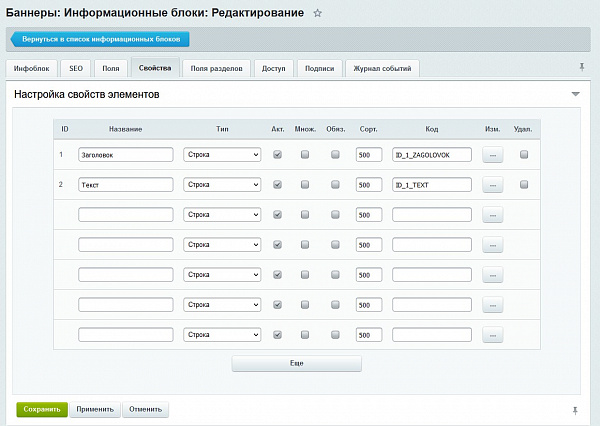Toggle multiple checkbox for Текст property
The height and width of the screenshot is (426, 600).
coord(305,184)
